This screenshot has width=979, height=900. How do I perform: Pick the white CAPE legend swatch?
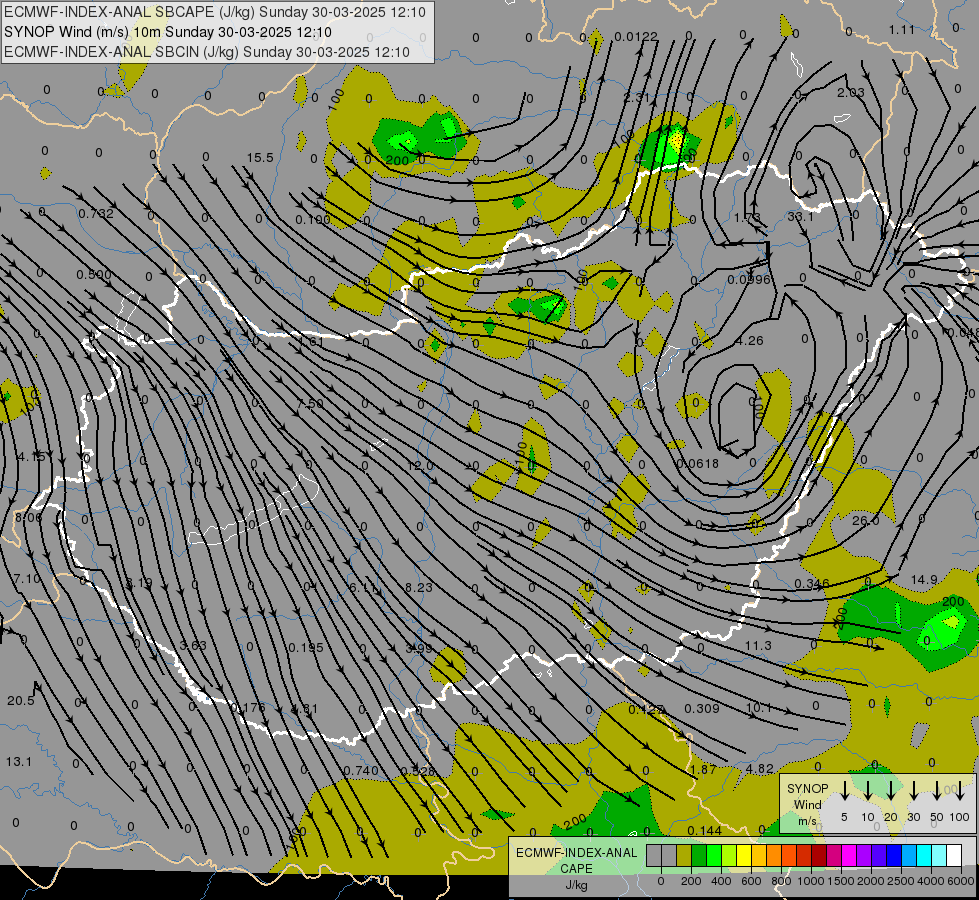[954, 855]
